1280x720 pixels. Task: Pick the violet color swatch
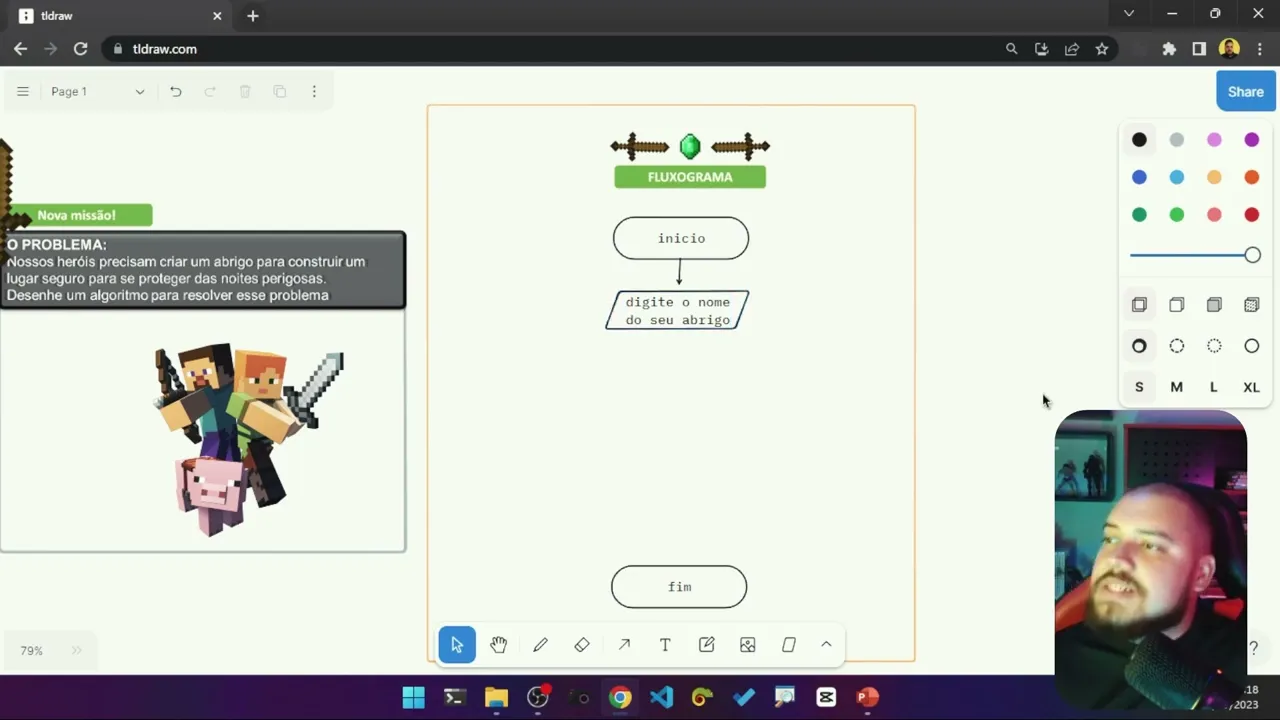point(1252,140)
